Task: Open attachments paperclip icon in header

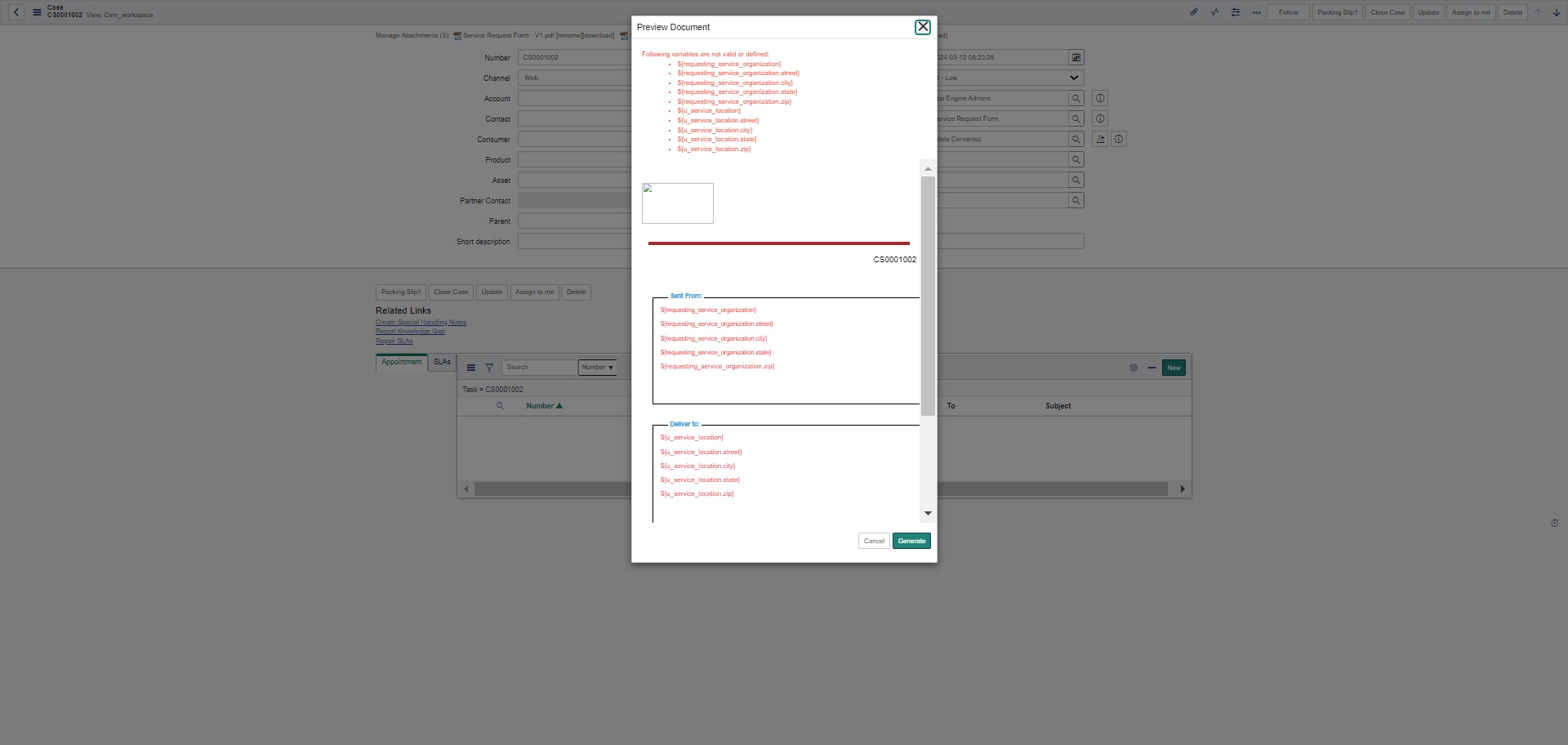Action: [1194, 12]
